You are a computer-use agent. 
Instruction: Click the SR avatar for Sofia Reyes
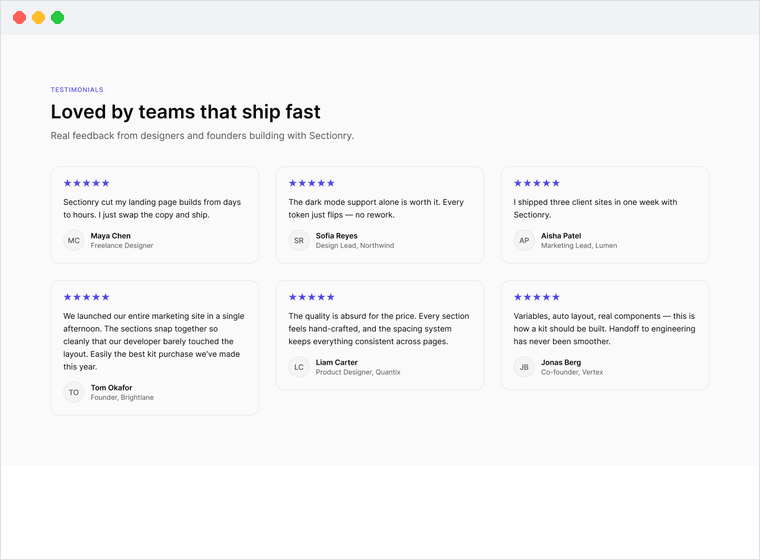[x=299, y=240]
